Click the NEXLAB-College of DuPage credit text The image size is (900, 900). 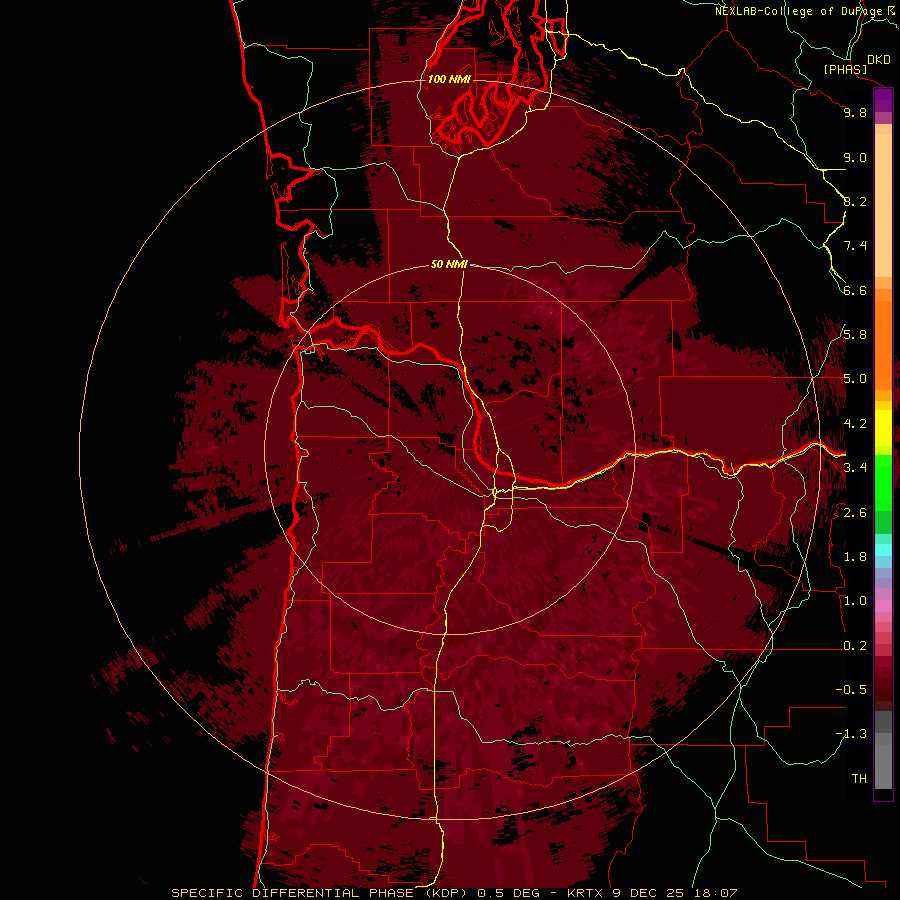point(800,11)
